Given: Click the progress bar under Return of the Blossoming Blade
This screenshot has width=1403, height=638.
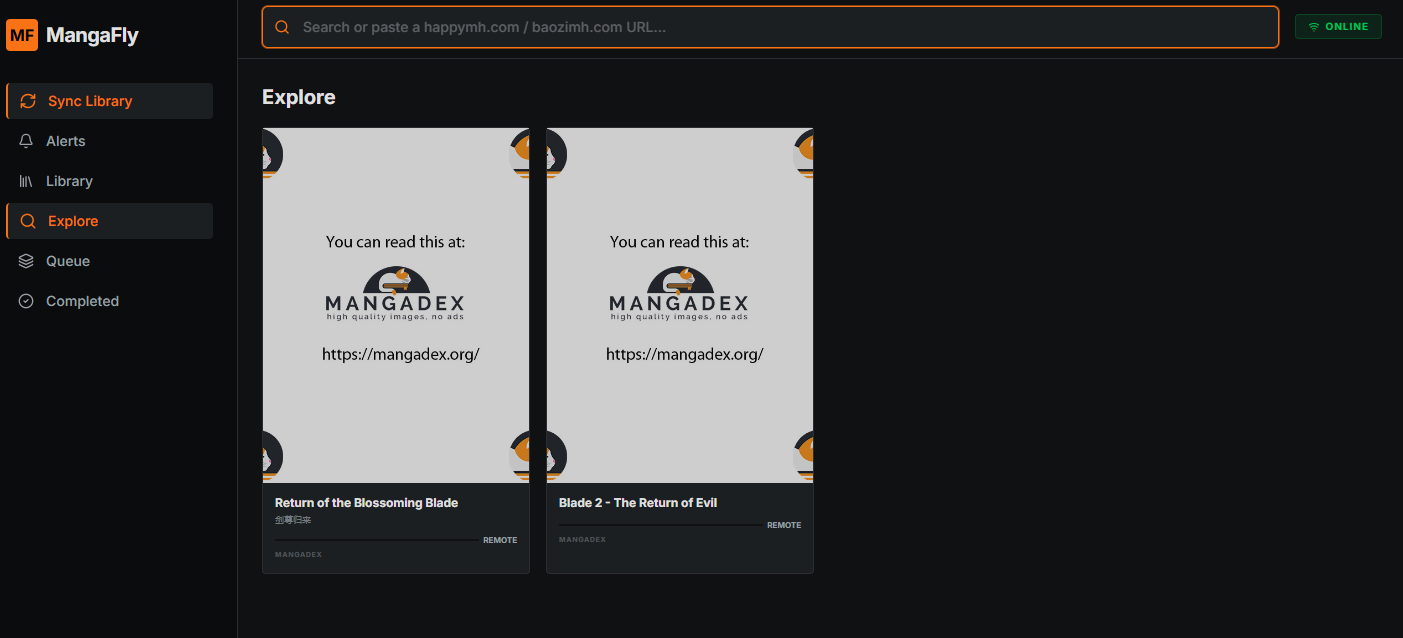Looking at the screenshot, I should point(375,540).
